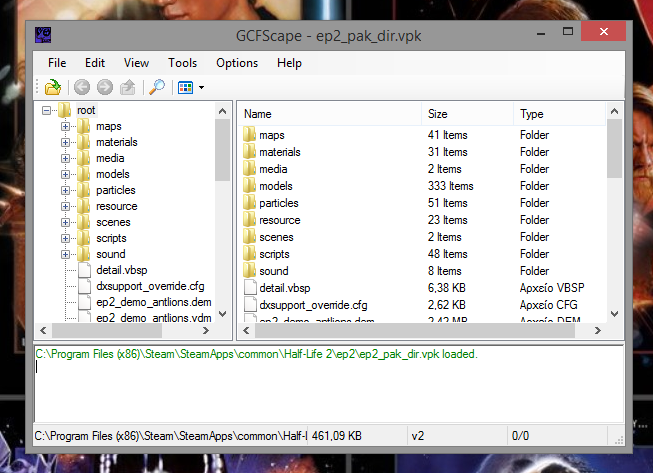Open the Views dropdown arrow in toolbar
Viewport: 653px width, 473px height.
pyautogui.click(x=202, y=87)
